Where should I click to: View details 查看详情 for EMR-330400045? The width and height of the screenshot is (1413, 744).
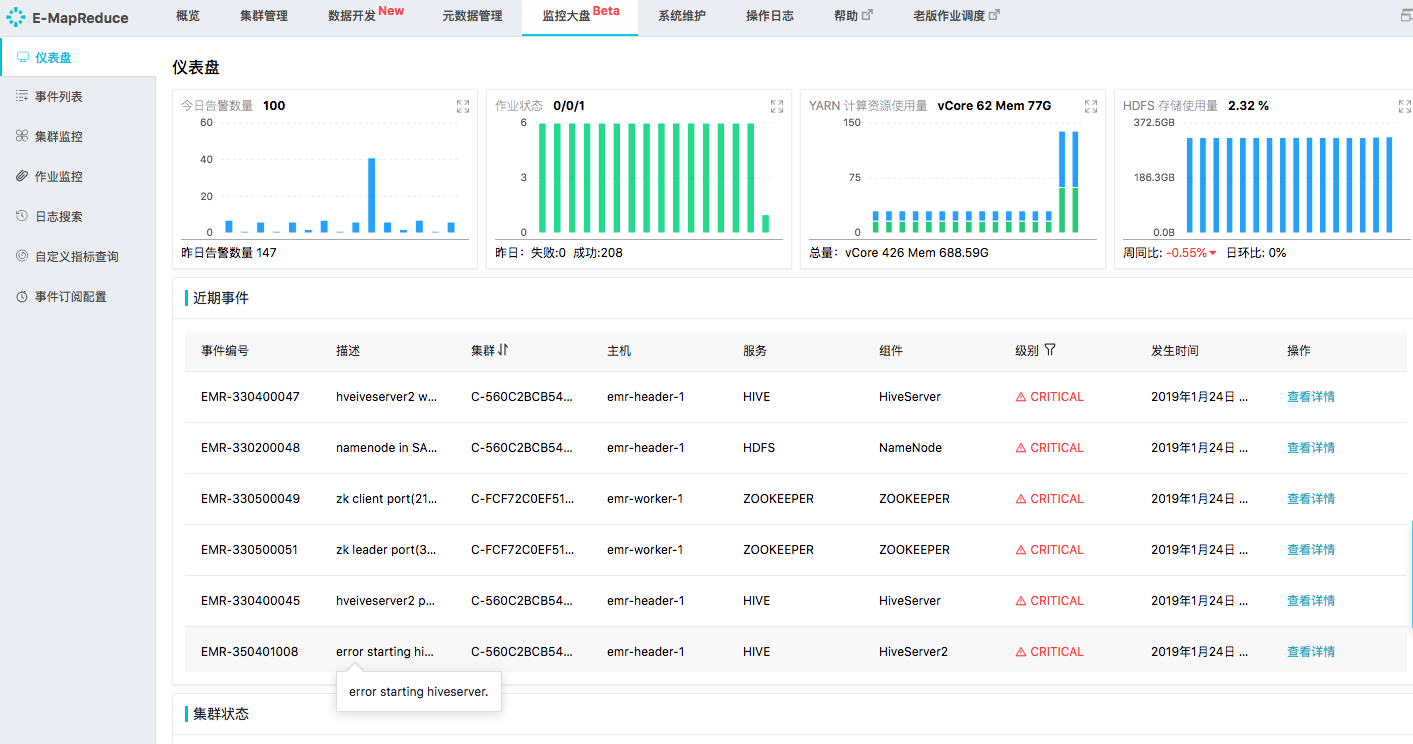point(1311,601)
